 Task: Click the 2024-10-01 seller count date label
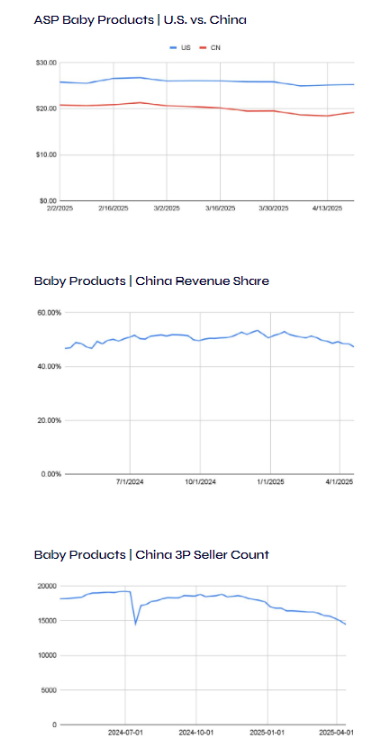pos(196,732)
